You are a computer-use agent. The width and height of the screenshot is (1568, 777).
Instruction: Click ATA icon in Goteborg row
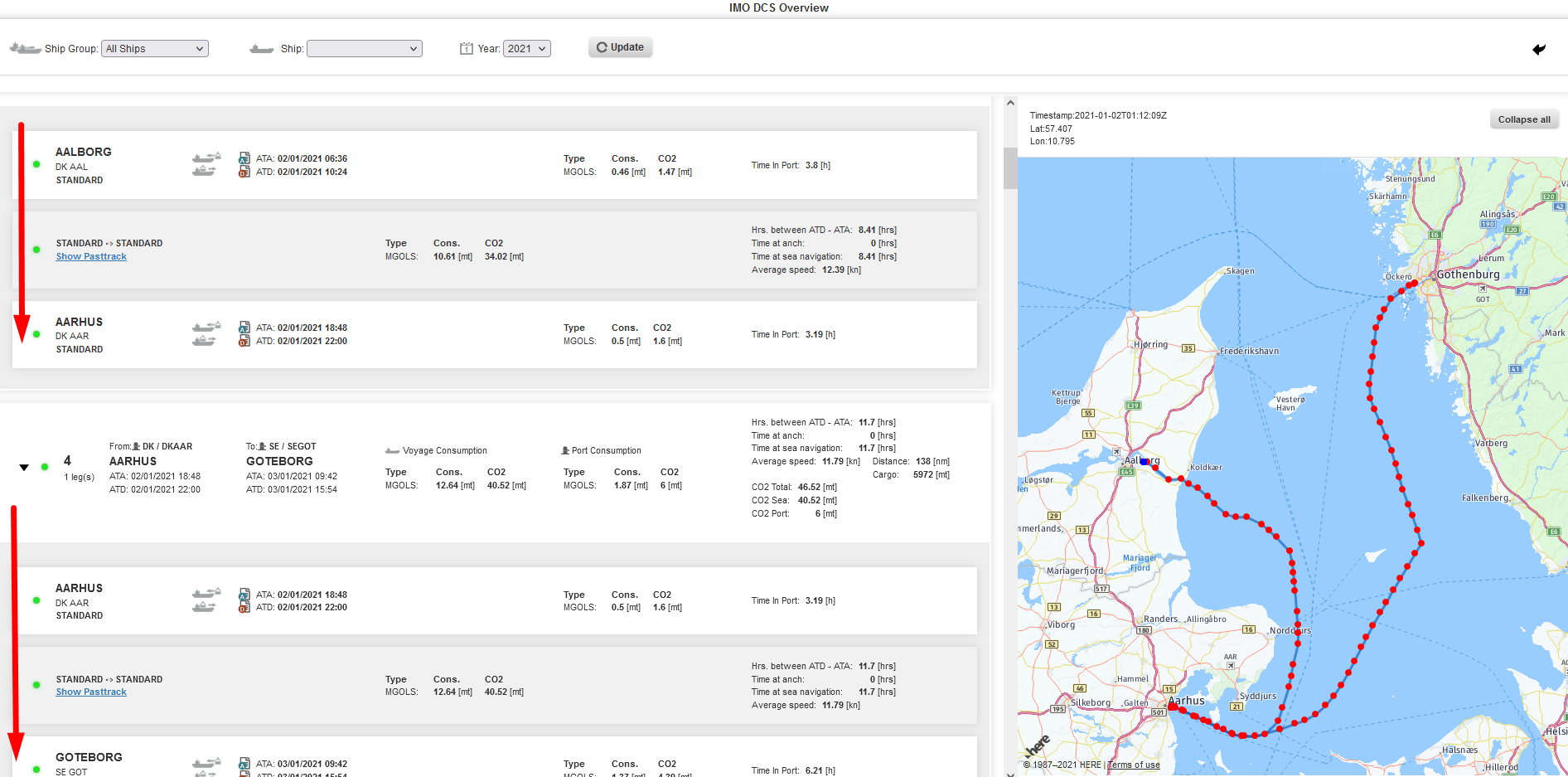click(244, 764)
